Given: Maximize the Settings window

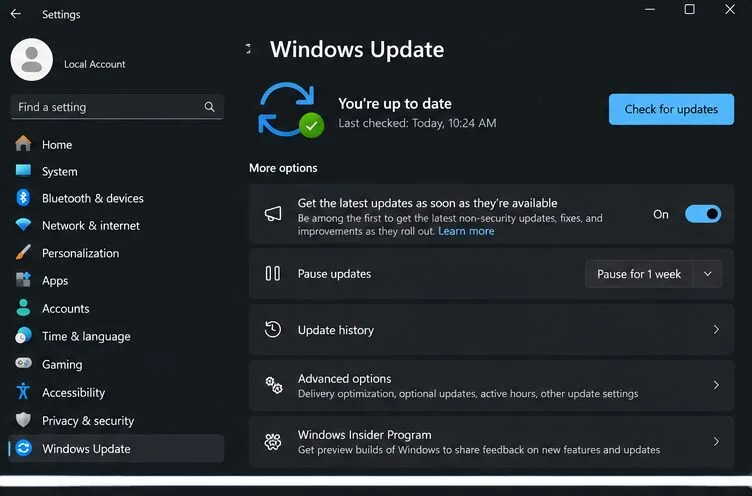Looking at the screenshot, I should [690, 10].
